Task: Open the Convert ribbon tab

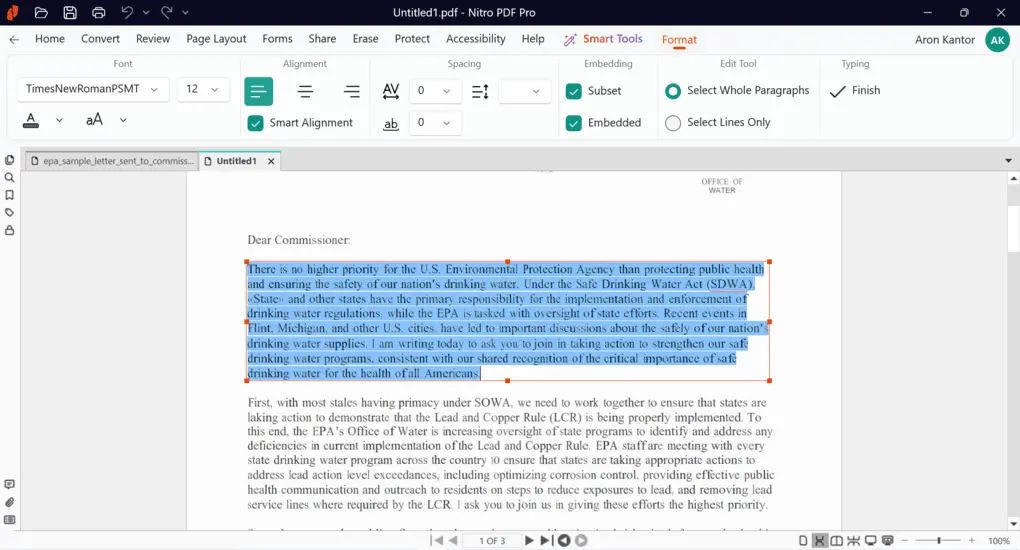Action: (100, 39)
